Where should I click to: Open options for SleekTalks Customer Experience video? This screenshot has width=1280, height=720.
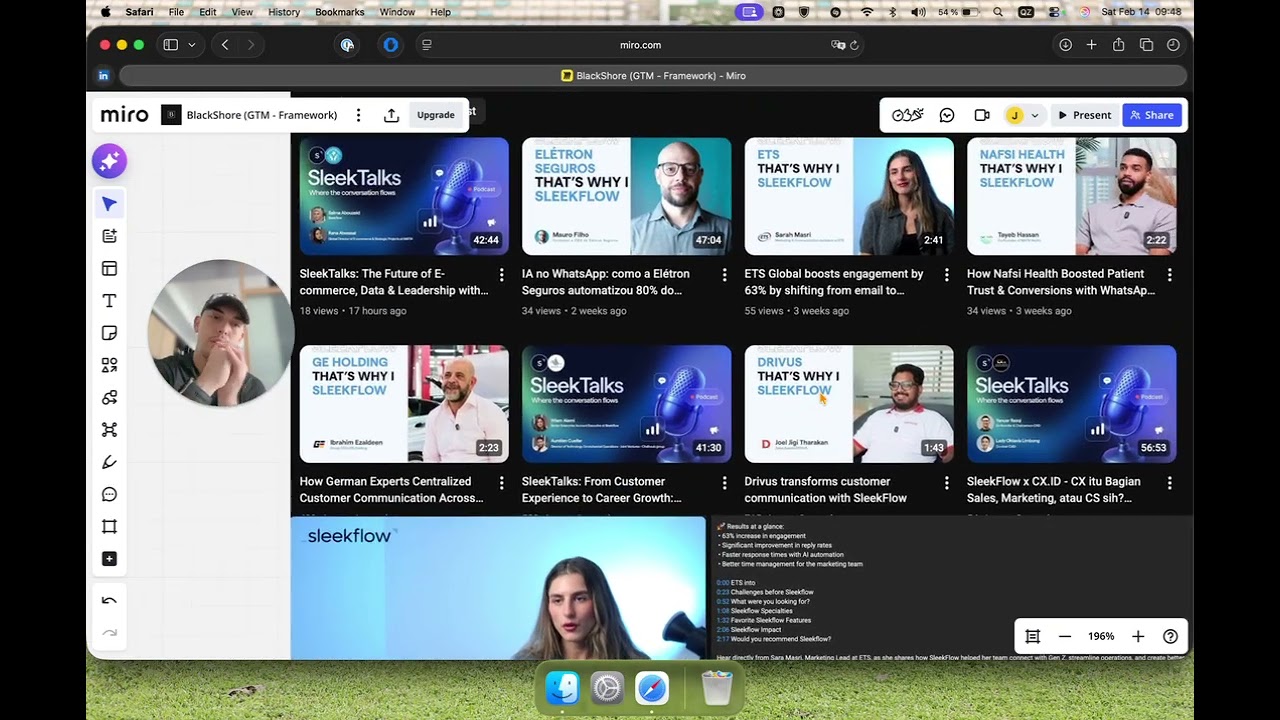tap(725, 482)
